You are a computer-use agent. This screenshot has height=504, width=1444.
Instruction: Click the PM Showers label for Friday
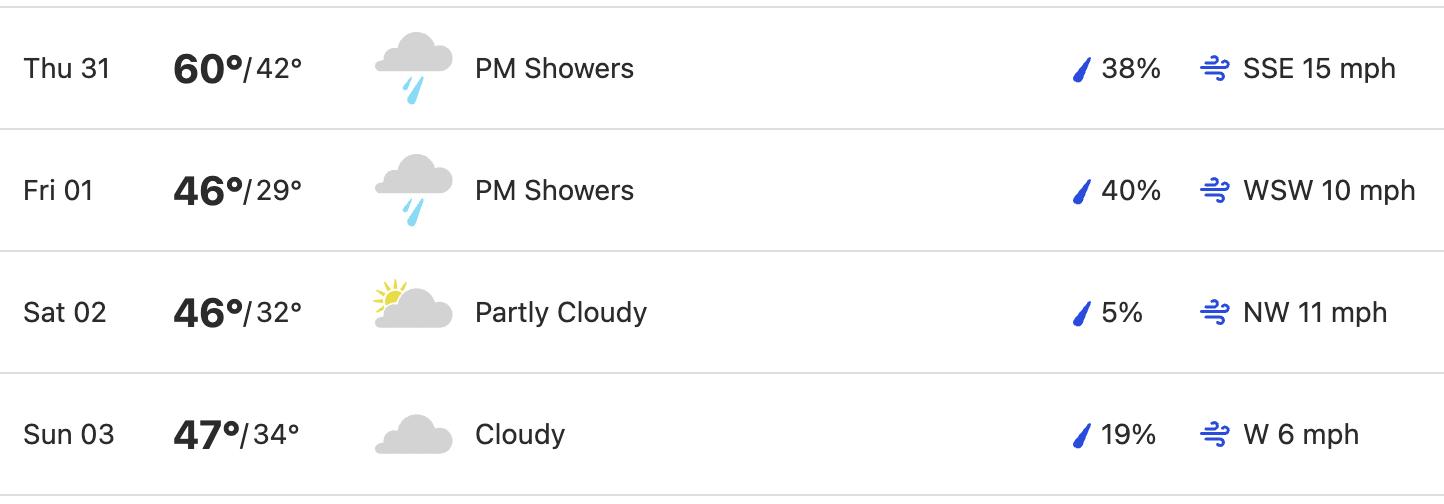(x=555, y=191)
